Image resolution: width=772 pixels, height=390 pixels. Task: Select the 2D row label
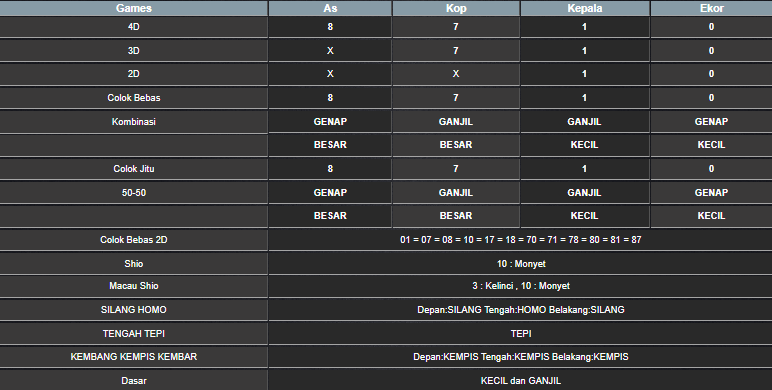point(134,74)
